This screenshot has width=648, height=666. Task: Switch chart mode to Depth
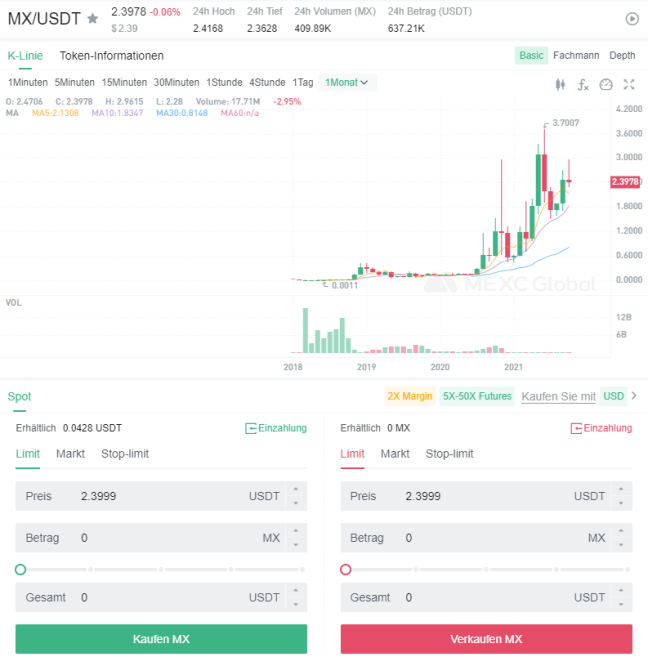pos(622,56)
